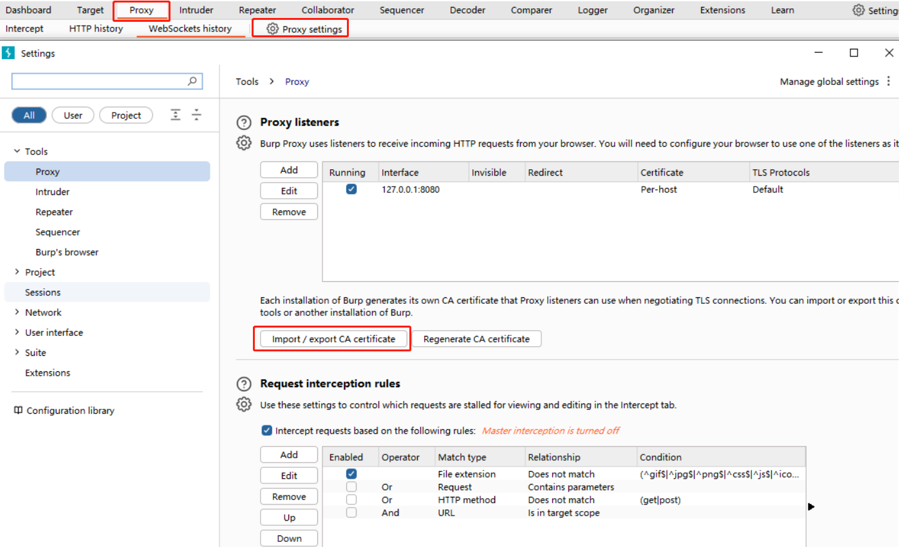The height and width of the screenshot is (547, 899).
Task: Click the black arrow beside interception rules table
Action: click(x=811, y=506)
